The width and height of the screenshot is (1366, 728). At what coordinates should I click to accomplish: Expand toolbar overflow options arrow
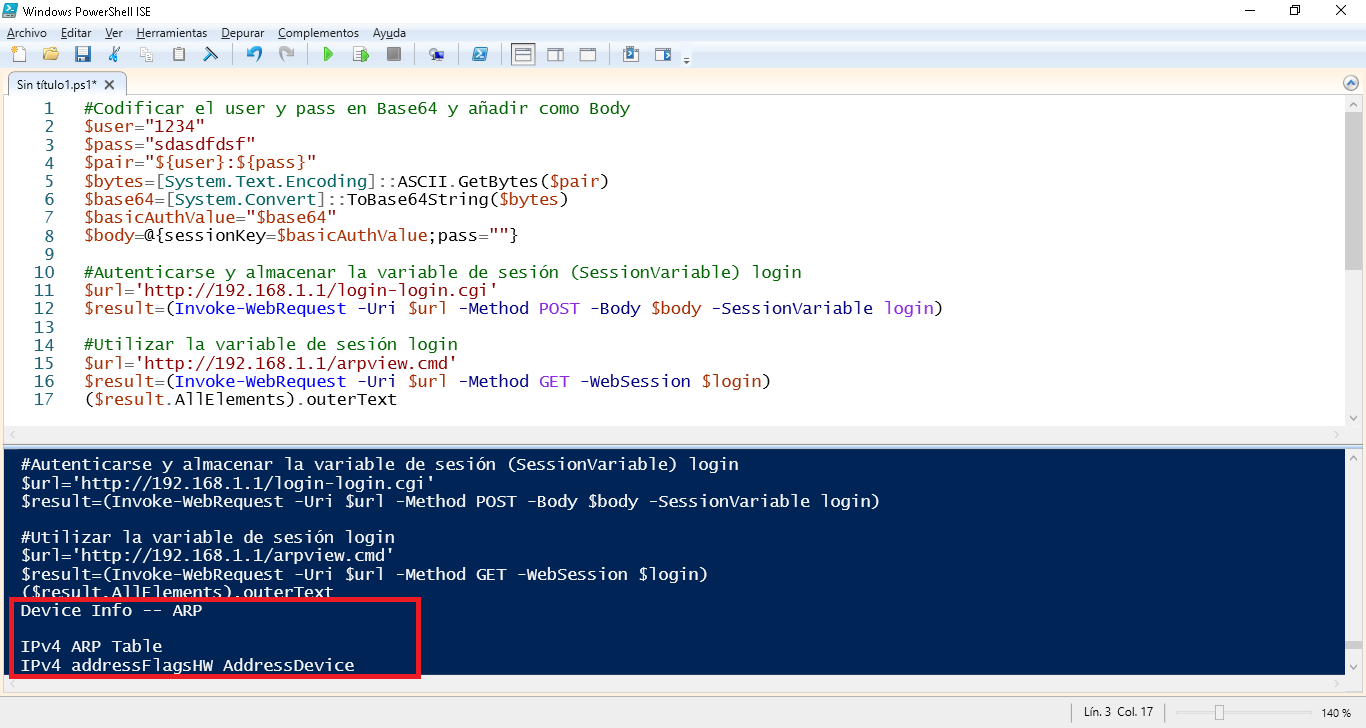coord(686,61)
